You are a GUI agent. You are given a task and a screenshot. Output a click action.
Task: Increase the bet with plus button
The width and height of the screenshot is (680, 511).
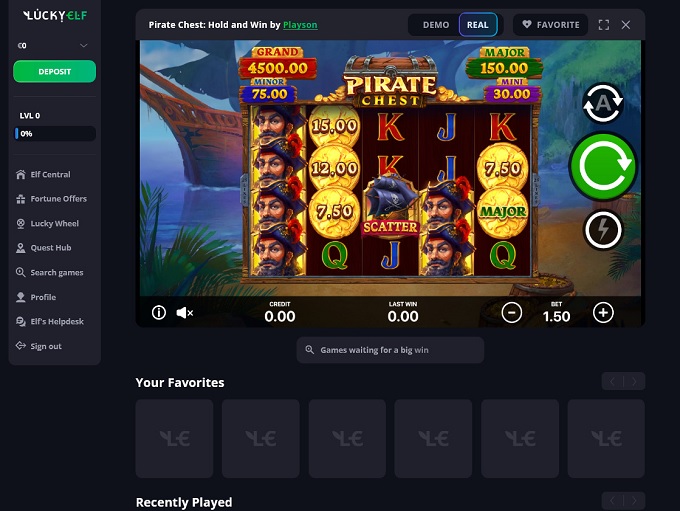pos(603,312)
